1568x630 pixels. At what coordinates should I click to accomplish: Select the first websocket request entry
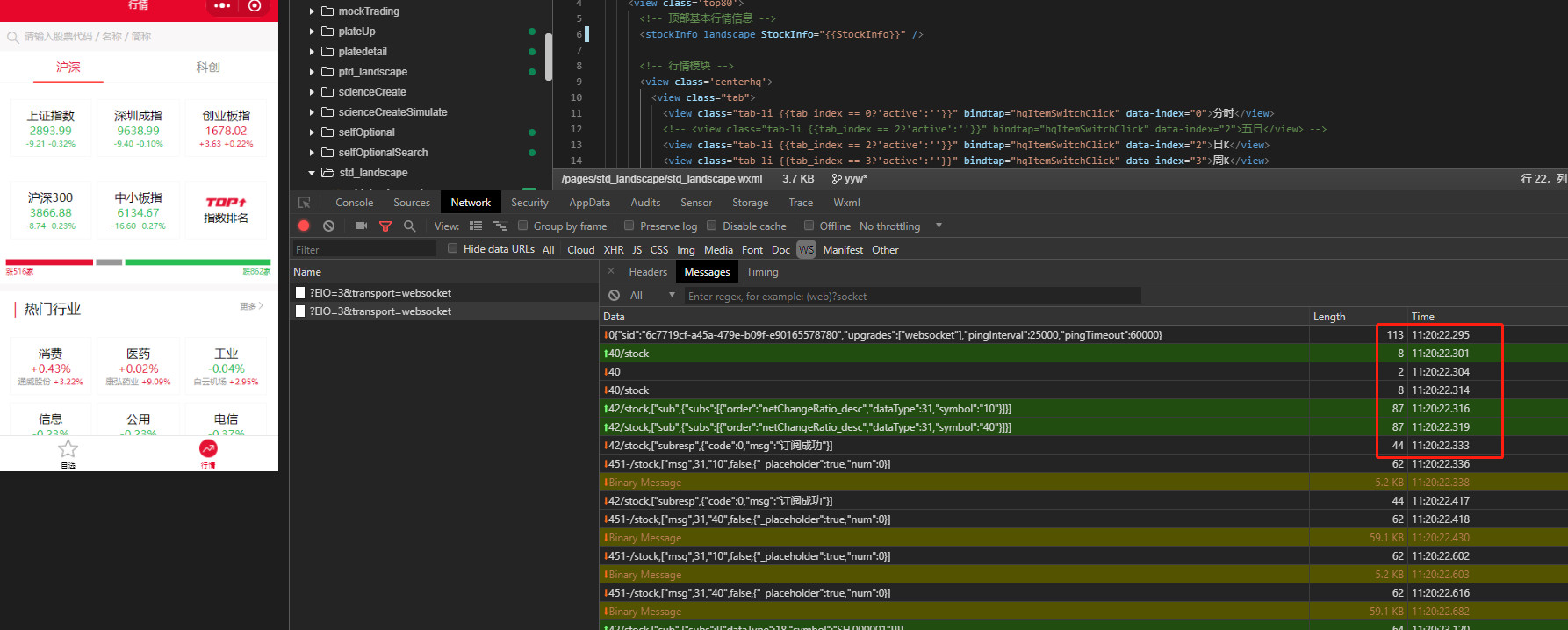click(380, 293)
